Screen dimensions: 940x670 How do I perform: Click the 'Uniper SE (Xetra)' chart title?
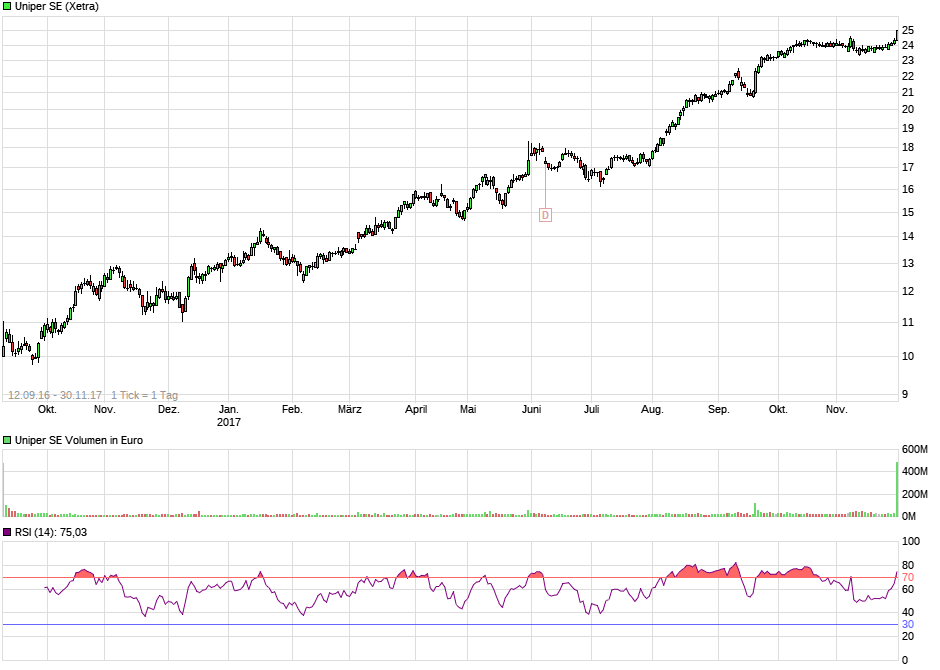coord(57,7)
